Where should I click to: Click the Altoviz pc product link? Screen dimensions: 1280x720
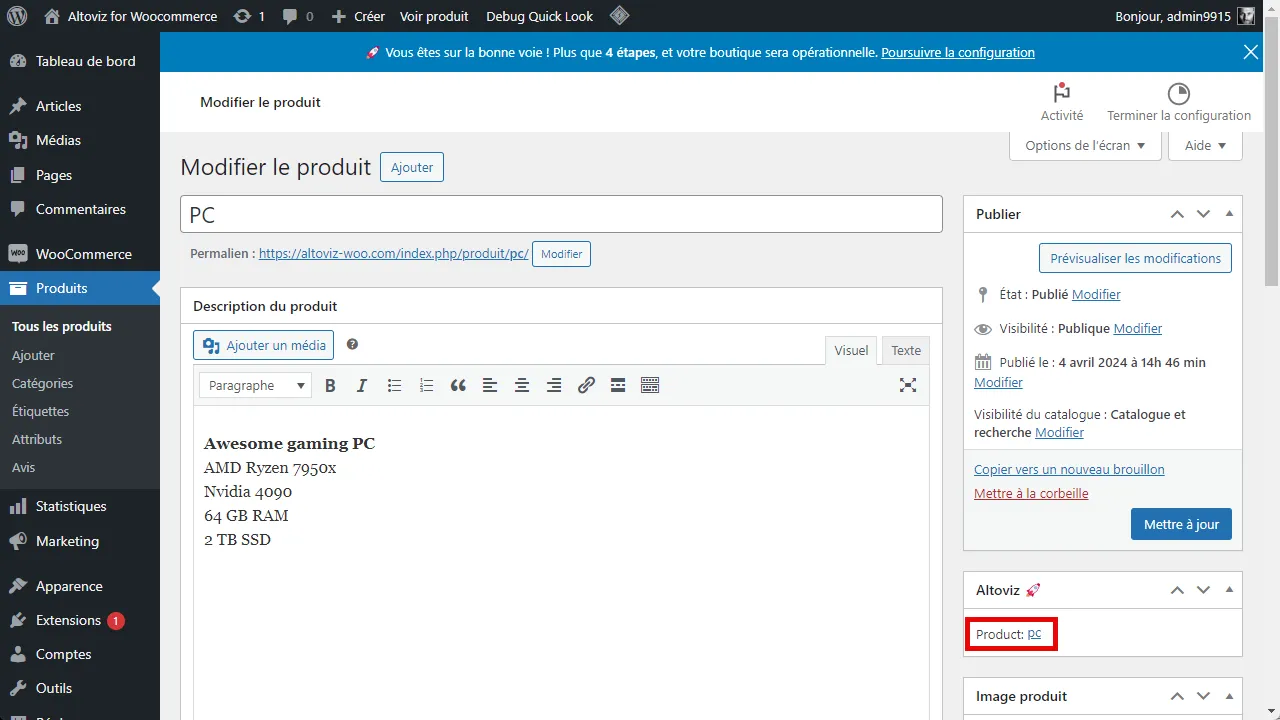(x=1034, y=634)
